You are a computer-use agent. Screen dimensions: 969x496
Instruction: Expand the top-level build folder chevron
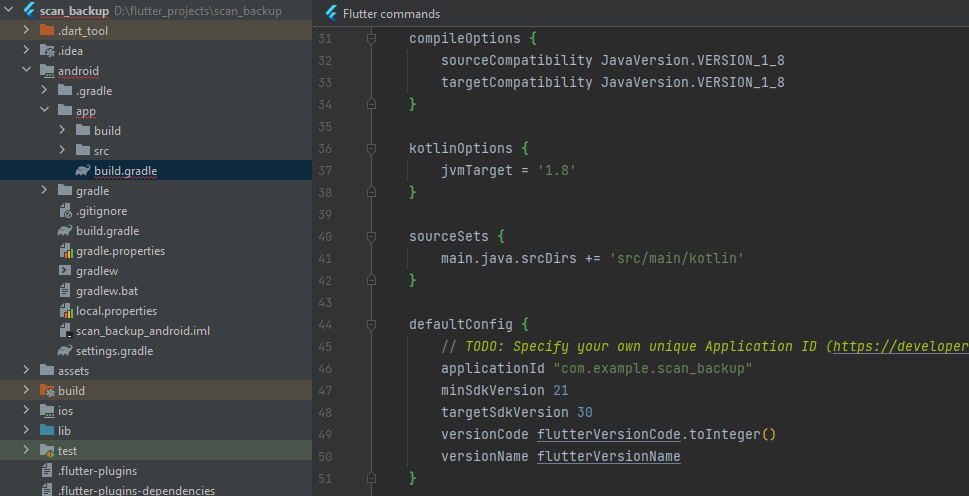click(x=26, y=390)
